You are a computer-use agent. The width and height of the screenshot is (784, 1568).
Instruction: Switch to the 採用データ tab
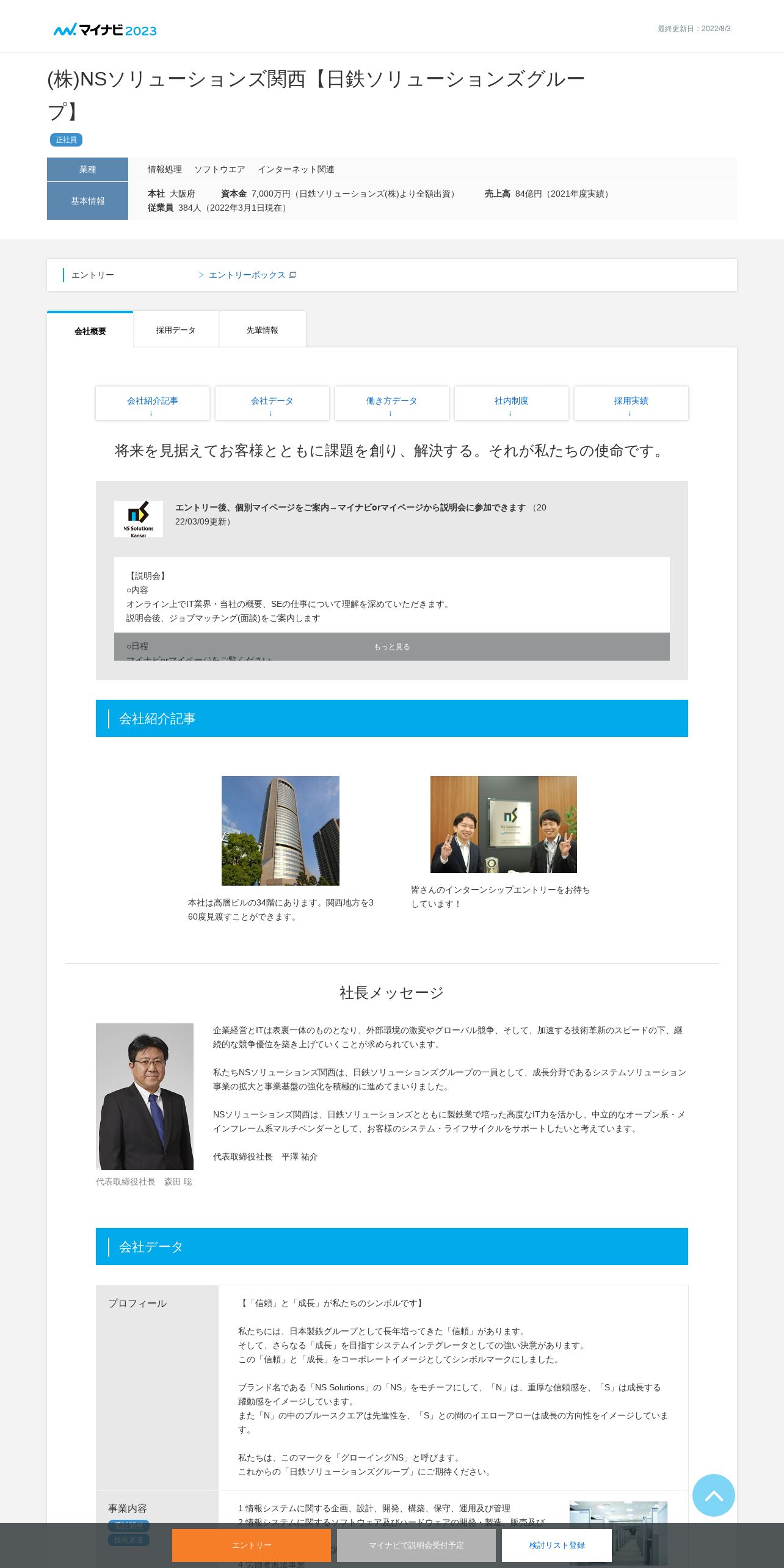[x=176, y=330]
